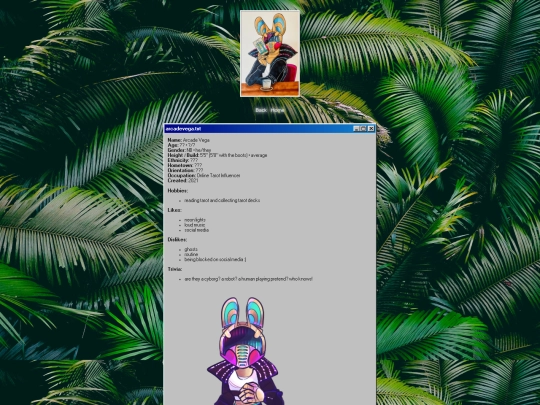540x405 pixels.
Task: Click the Orientation line
Action: pyautogui.click(x=185, y=170)
